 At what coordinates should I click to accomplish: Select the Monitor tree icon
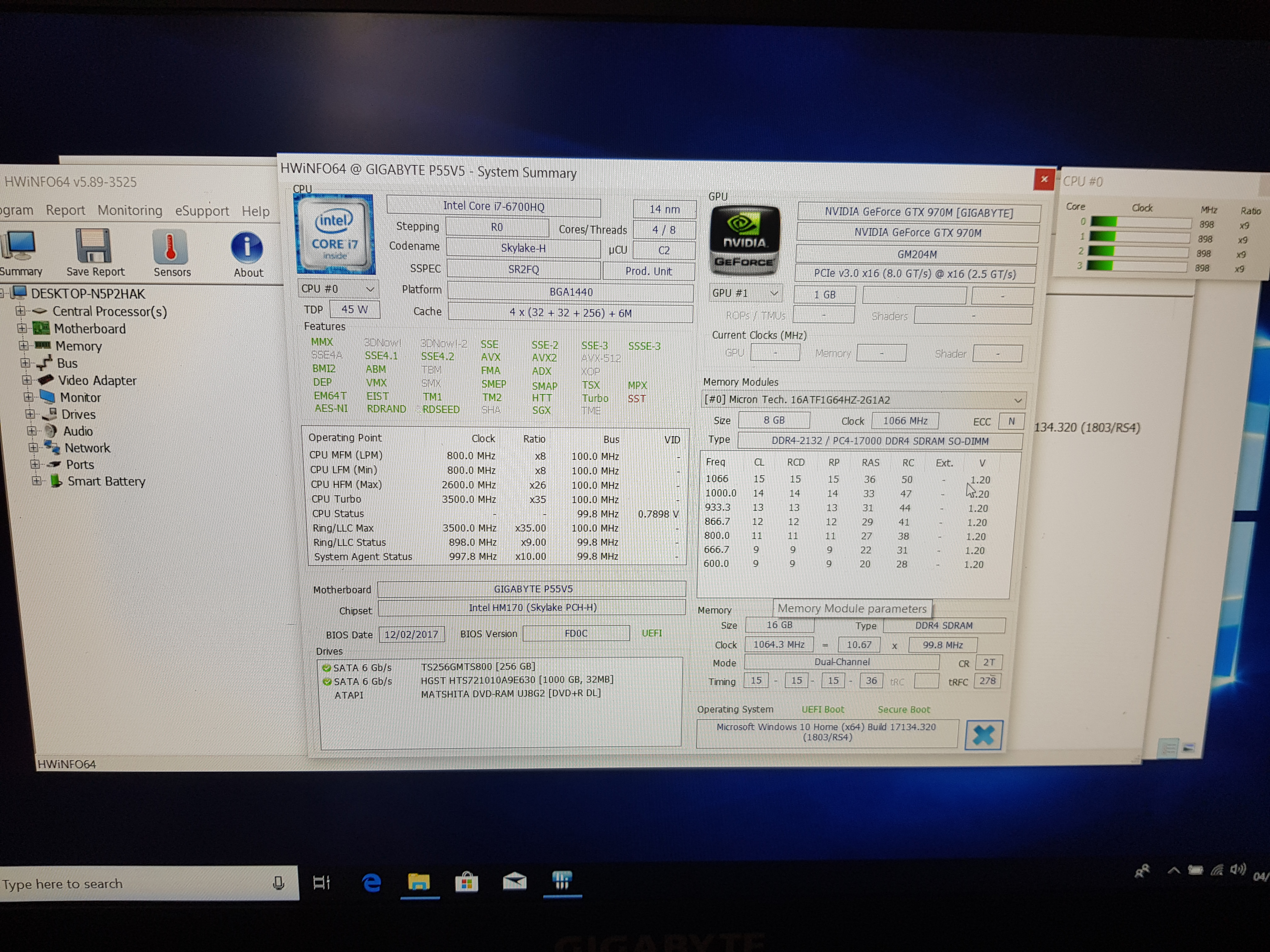coord(47,397)
